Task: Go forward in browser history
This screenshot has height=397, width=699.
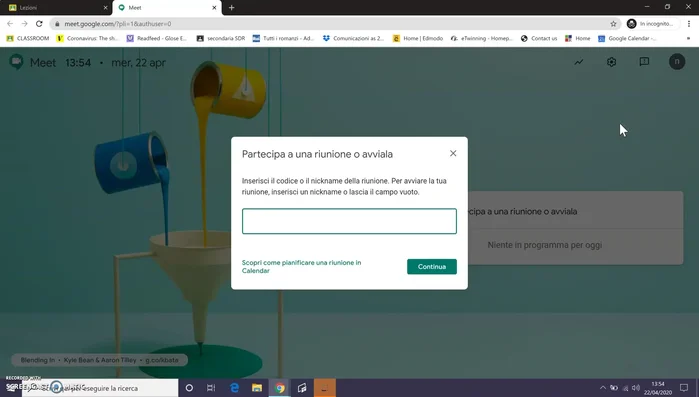Action: point(25,24)
